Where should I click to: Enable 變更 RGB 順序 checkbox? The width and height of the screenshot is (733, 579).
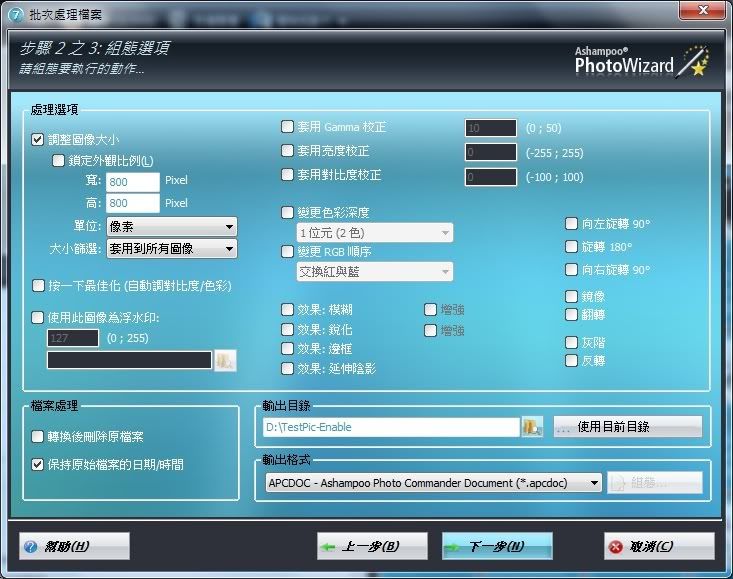287,251
